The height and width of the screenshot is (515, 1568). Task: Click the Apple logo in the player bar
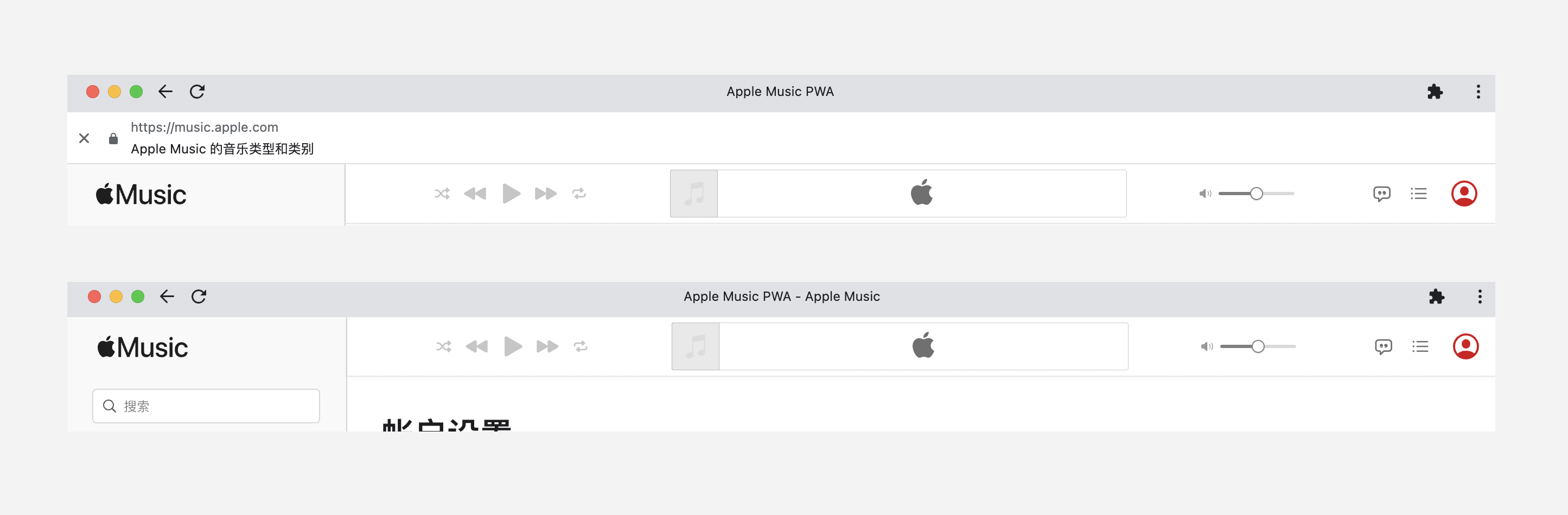pos(922,193)
